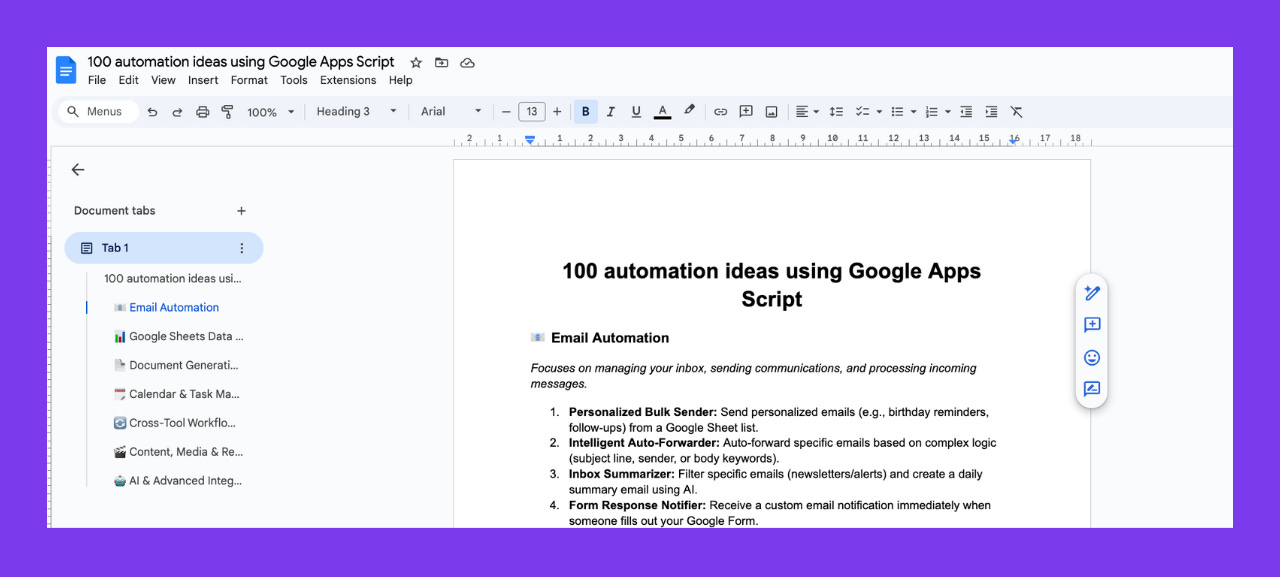Open the File menu
Screen dimensions: 1280x577
click(97, 80)
